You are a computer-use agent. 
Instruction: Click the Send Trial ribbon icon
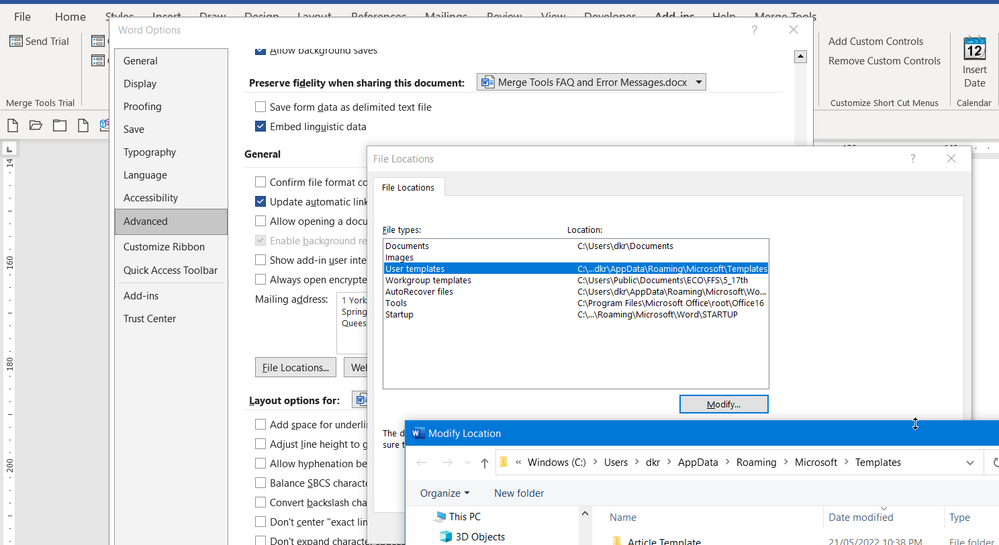point(16,41)
